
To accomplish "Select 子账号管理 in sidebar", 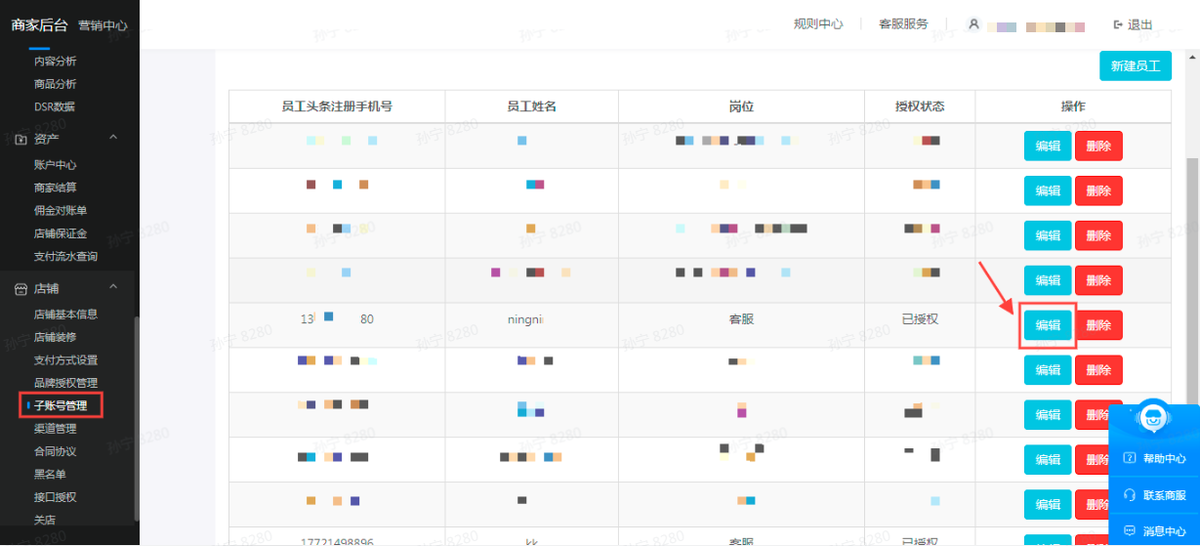I will point(60,406).
